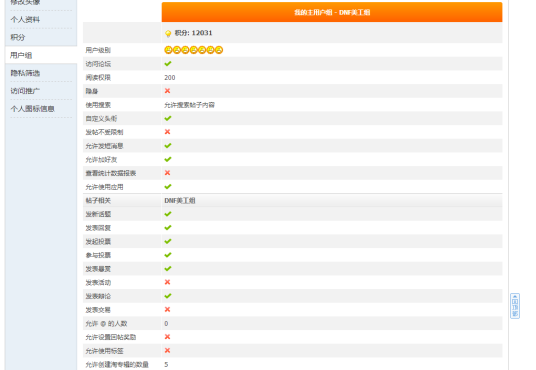This screenshot has height=370, width=536.
Task: Click the red X in 发表活动 row
Action: 168,282
